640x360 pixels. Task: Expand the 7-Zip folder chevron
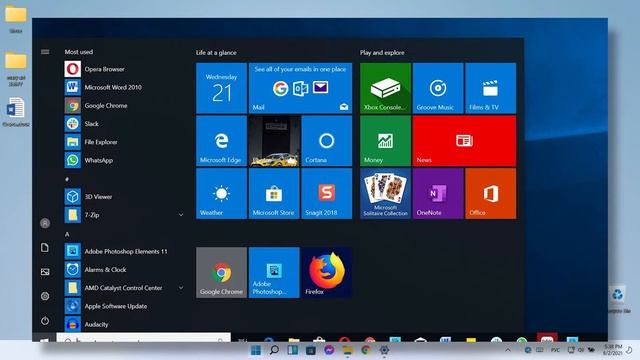181,215
